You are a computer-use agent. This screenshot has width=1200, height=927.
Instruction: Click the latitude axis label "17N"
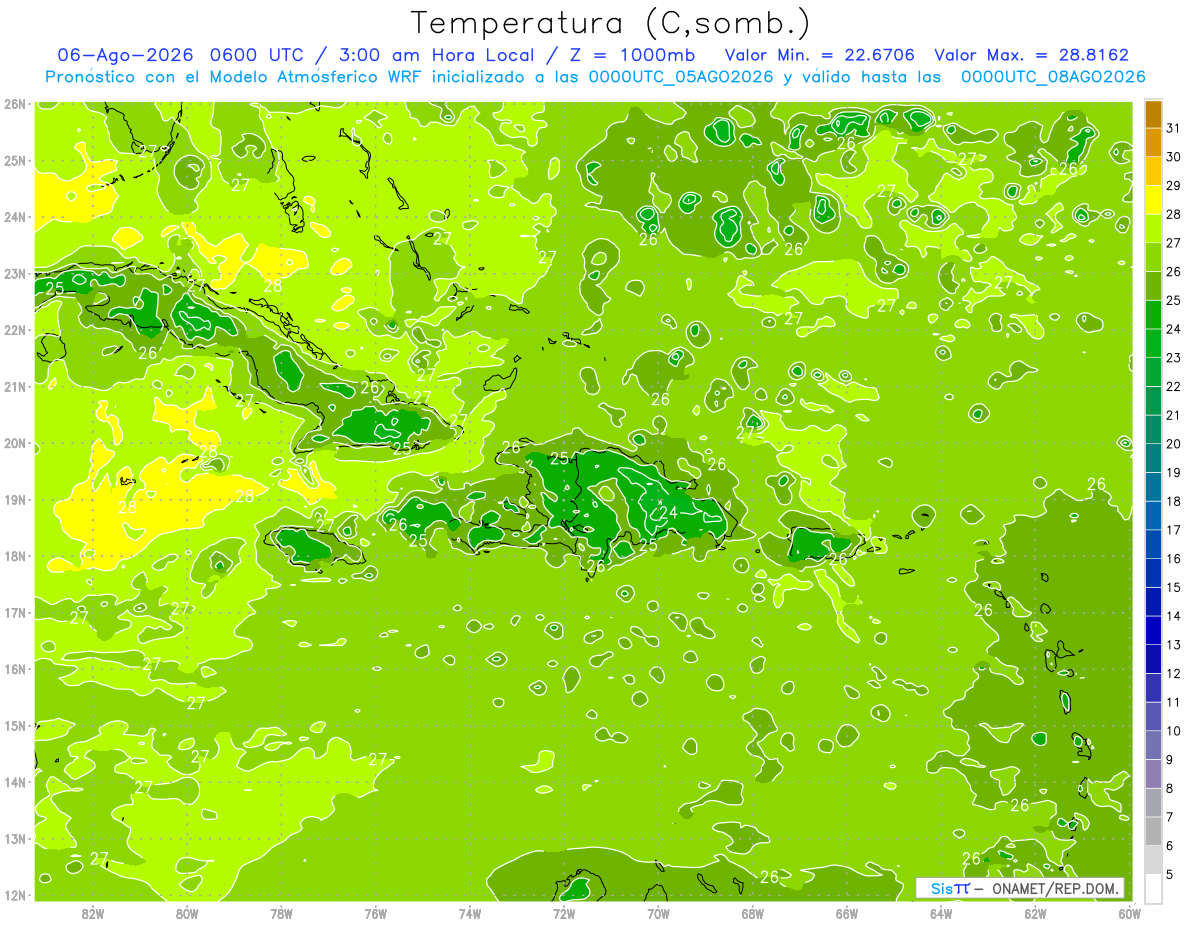click(15, 612)
